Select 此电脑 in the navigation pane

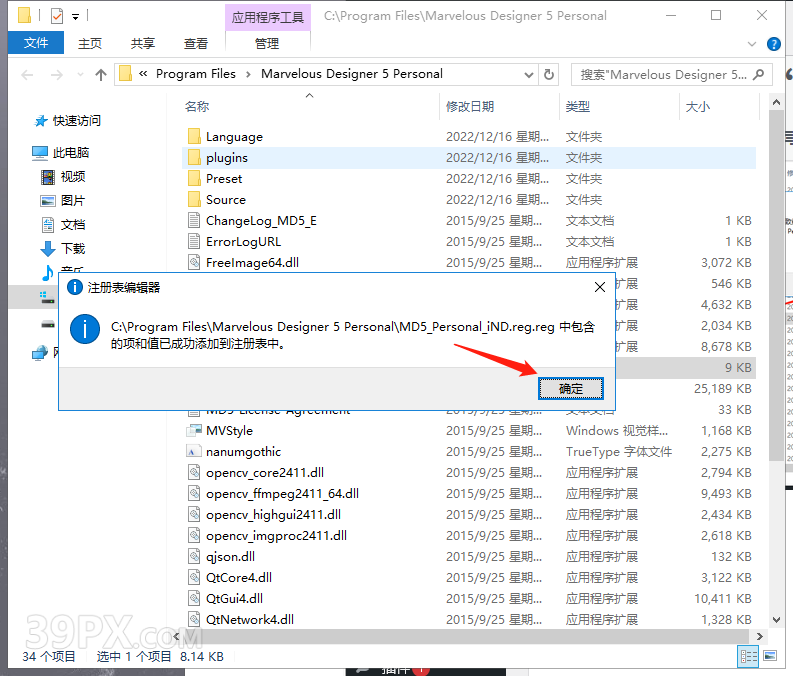[x=71, y=152]
